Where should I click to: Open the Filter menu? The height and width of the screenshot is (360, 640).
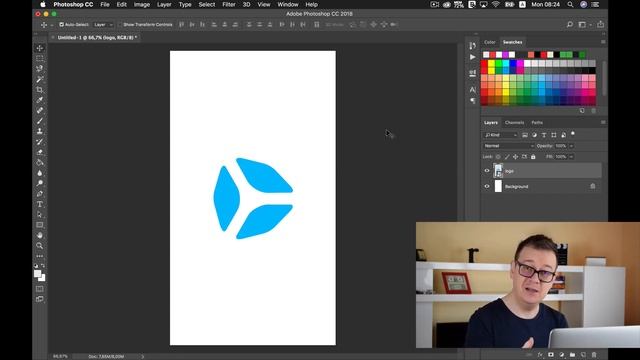(229, 4)
